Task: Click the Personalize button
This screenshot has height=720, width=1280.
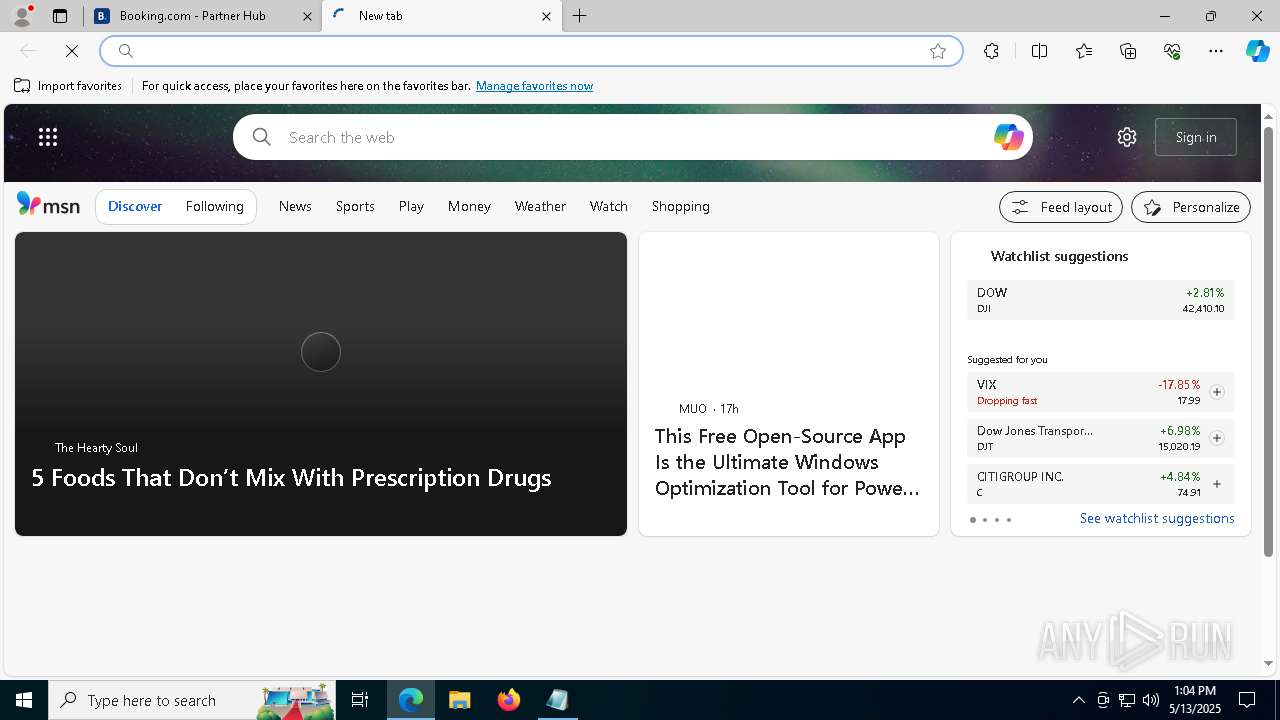Action: (1191, 207)
